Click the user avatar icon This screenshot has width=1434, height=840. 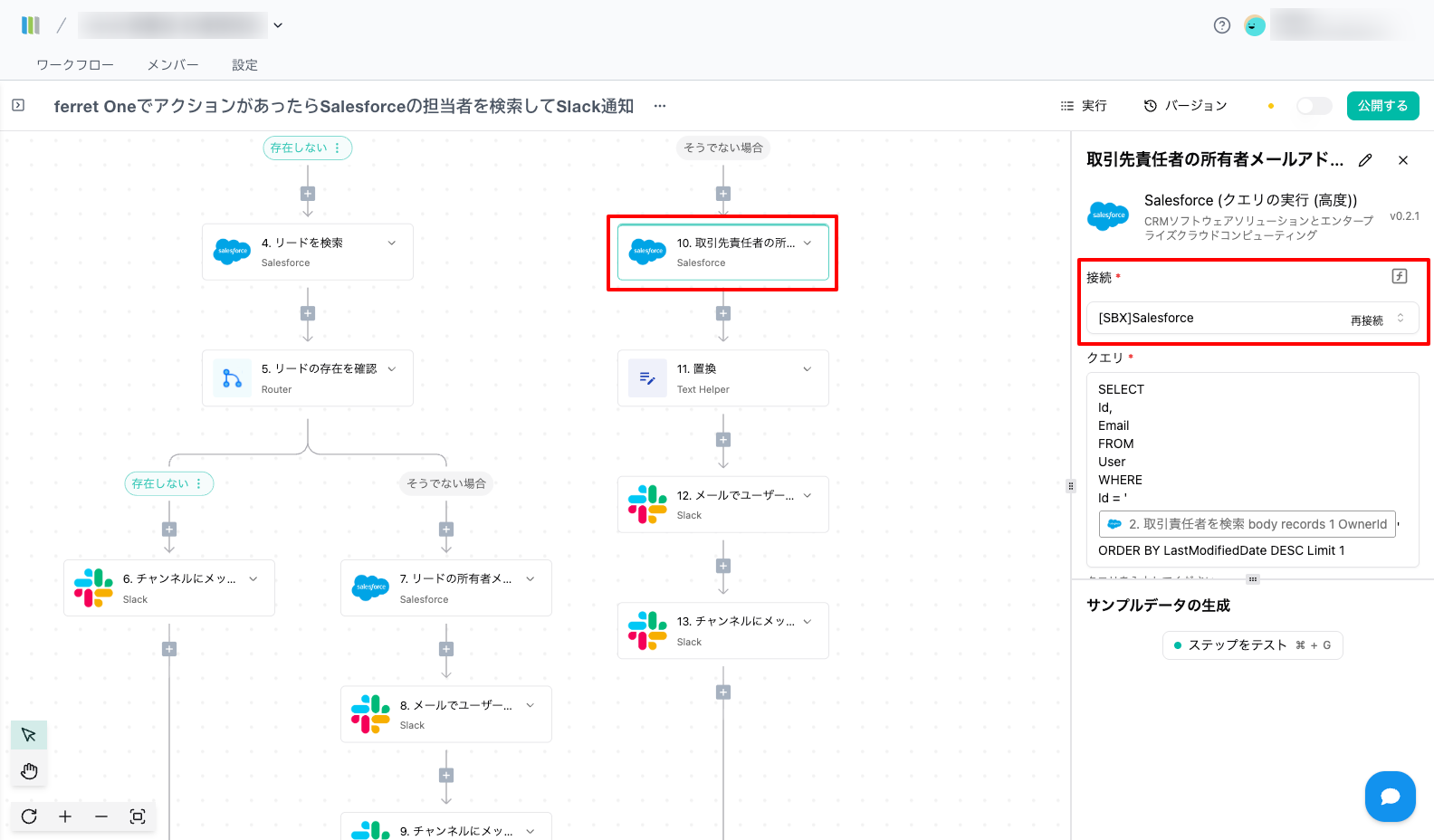tap(1255, 25)
